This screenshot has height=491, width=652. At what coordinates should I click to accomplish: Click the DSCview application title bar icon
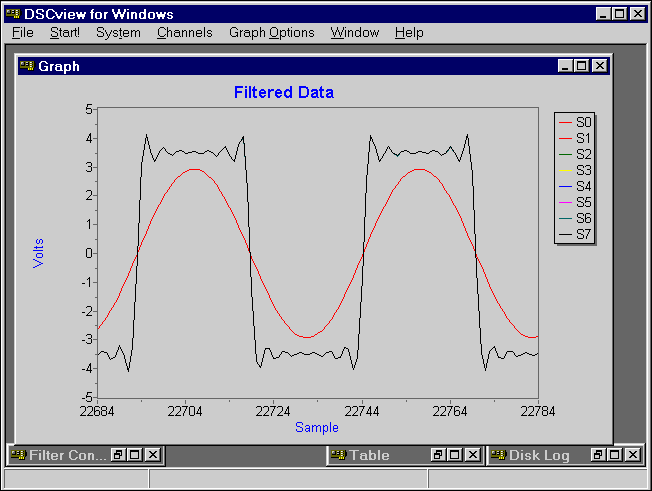pyautogui.click(x=13, y=14)
